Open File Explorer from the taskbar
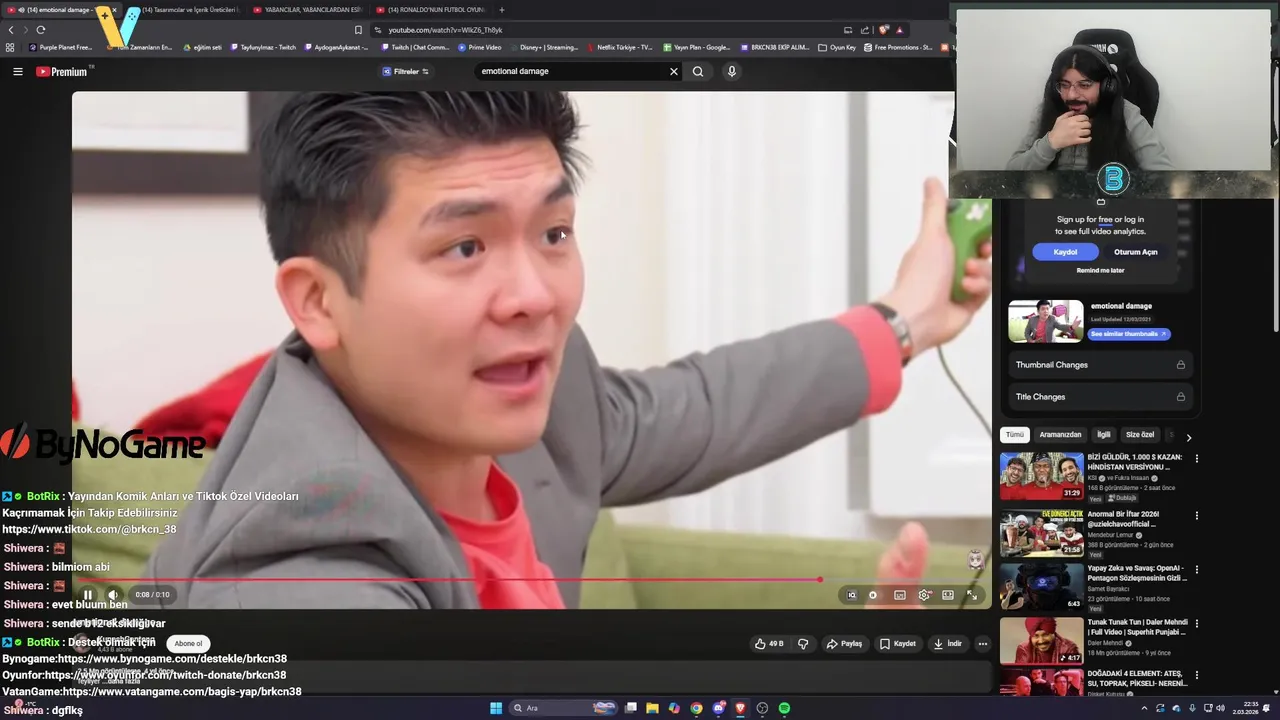Screen dimensions: 1280x720 pyautogui.click(x=652, y=708)
